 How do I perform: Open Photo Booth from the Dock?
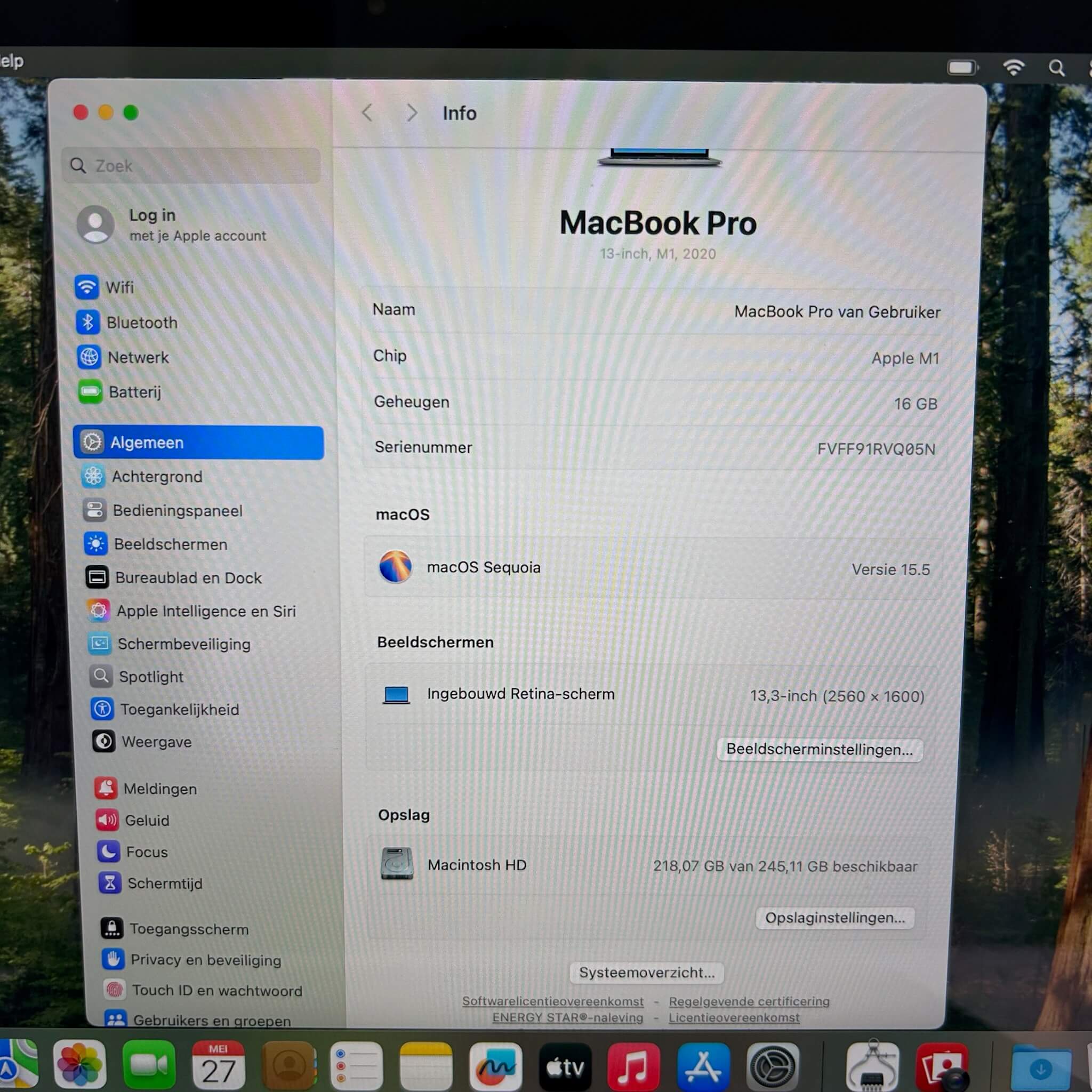tap(942, 1067)
